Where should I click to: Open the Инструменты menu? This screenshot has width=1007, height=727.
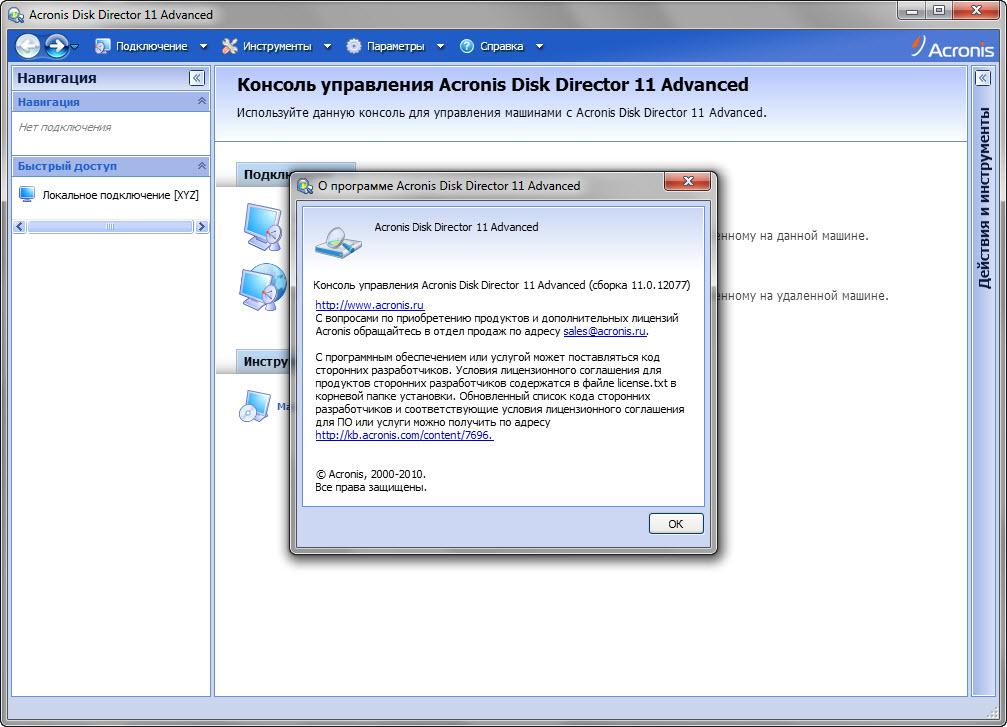277,46
